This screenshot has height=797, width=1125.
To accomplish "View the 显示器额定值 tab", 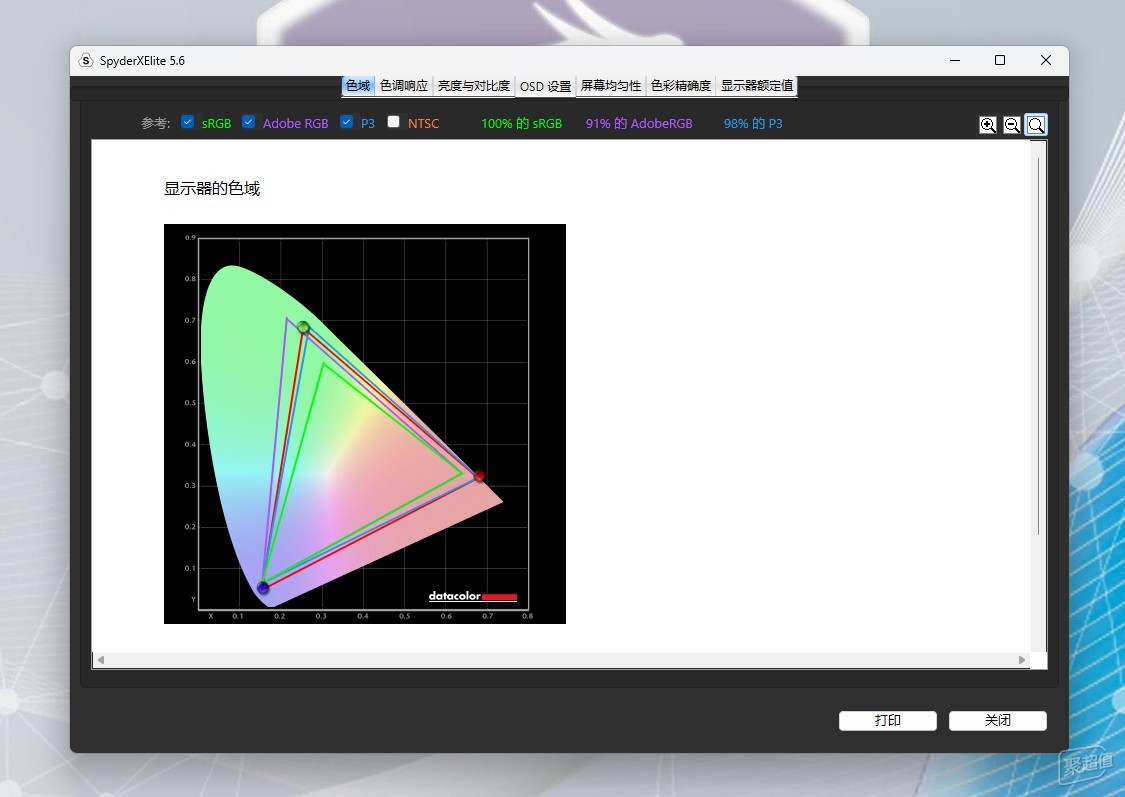I will pyautogui.click(x=757, y=86).
